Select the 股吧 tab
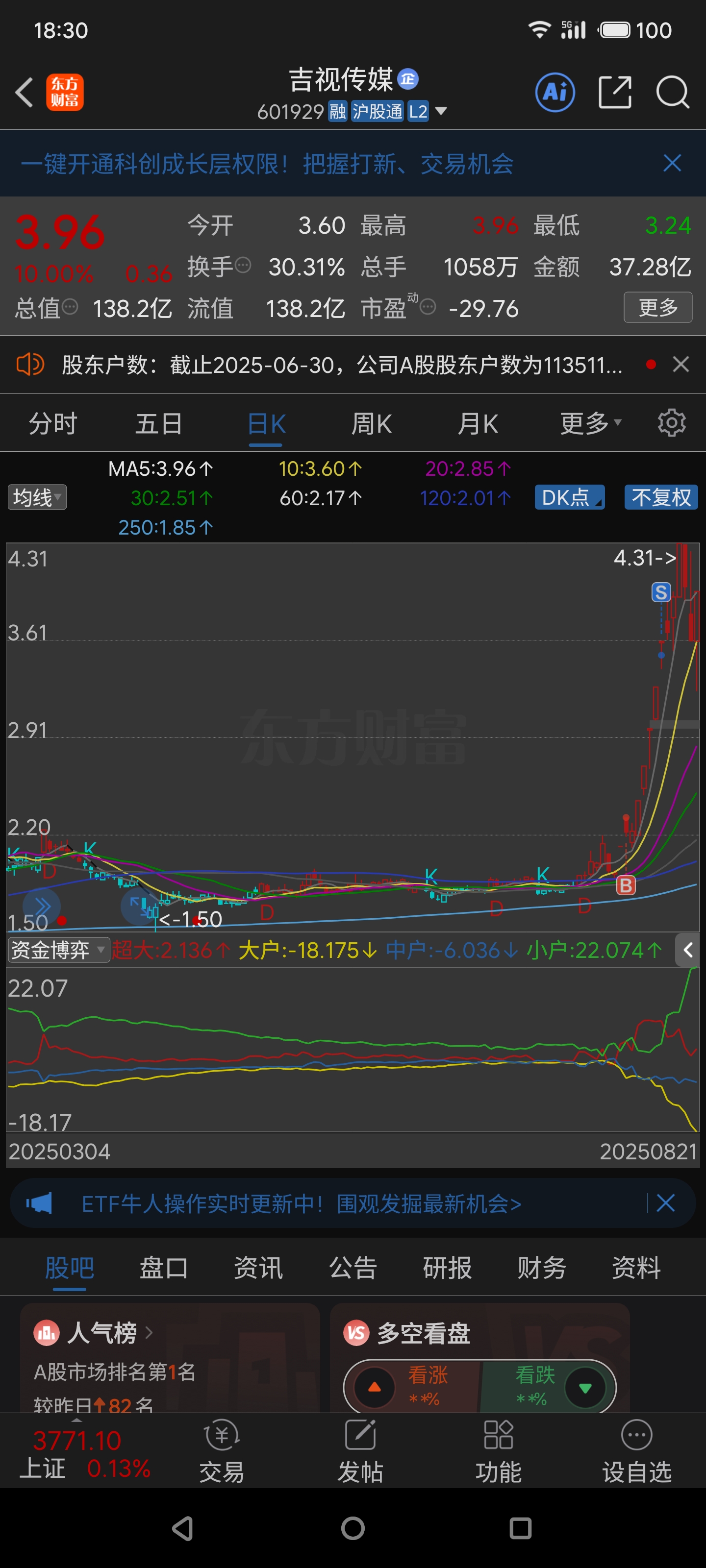Image resolution: width=706 pixels, height=1568 pixels. click(x=70, y=1269)
